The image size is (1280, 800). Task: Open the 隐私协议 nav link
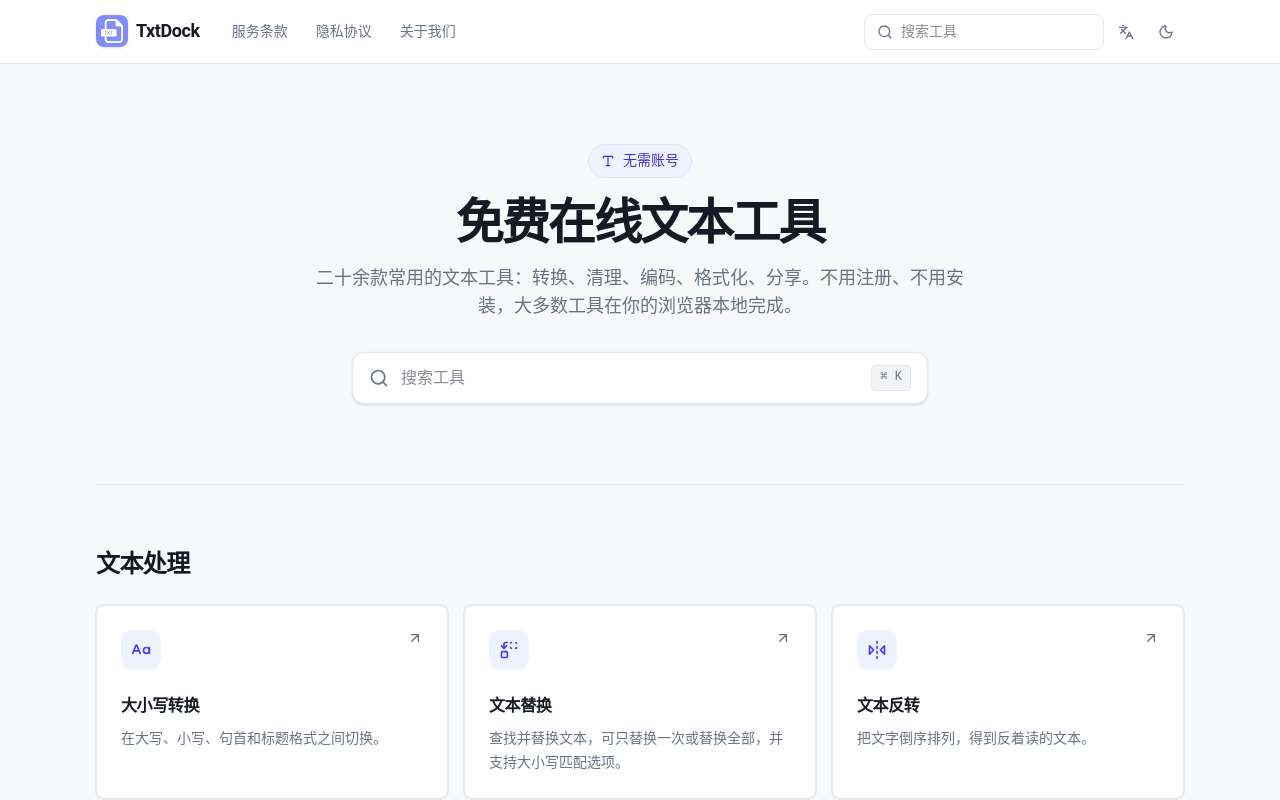pos(344,31)
